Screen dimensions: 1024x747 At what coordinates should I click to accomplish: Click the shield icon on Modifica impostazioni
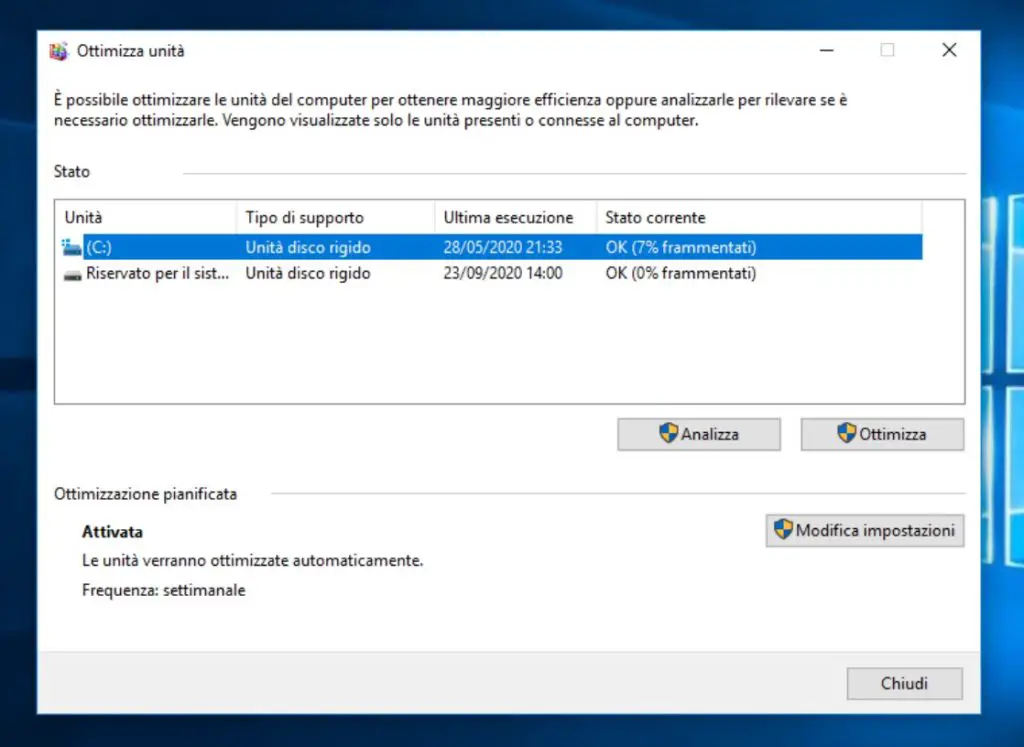(x=783, y=530)
